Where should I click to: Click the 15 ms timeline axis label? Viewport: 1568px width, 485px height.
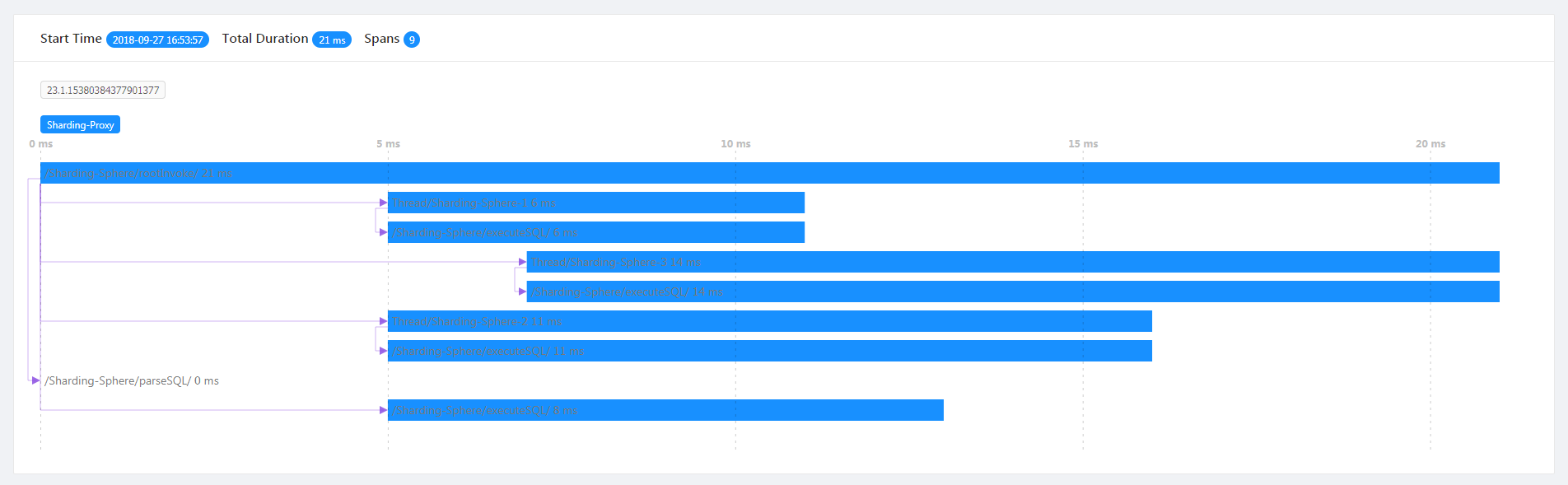[x=1083, y=144]
